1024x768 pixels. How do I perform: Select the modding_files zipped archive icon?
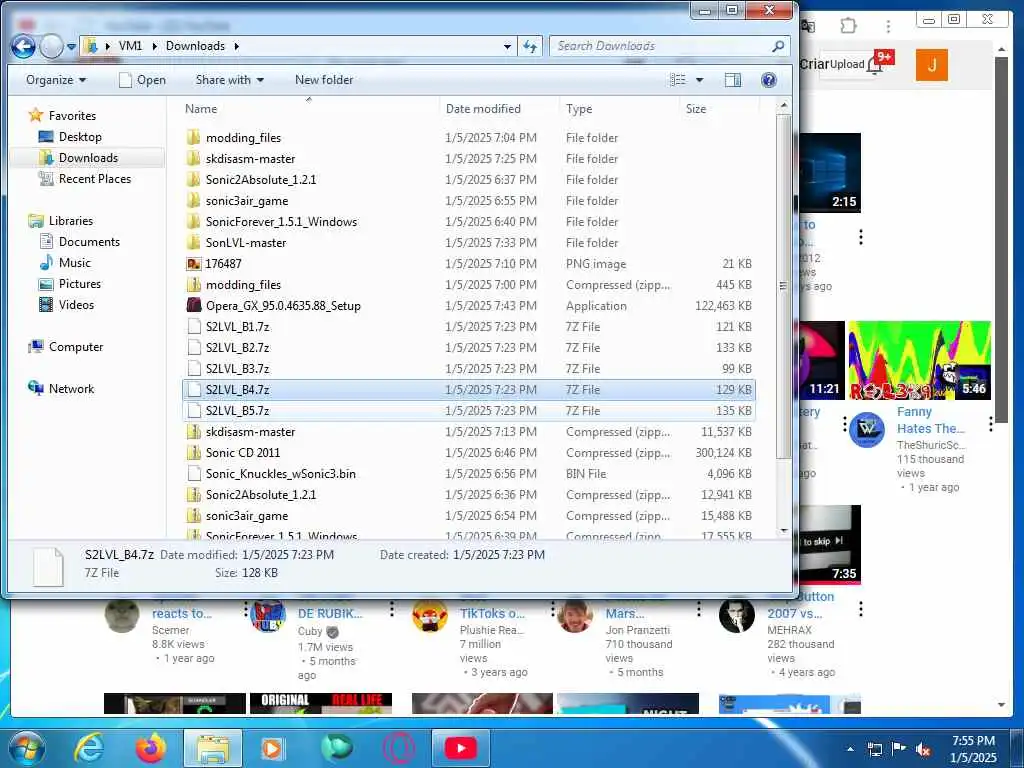pos(193,285)
